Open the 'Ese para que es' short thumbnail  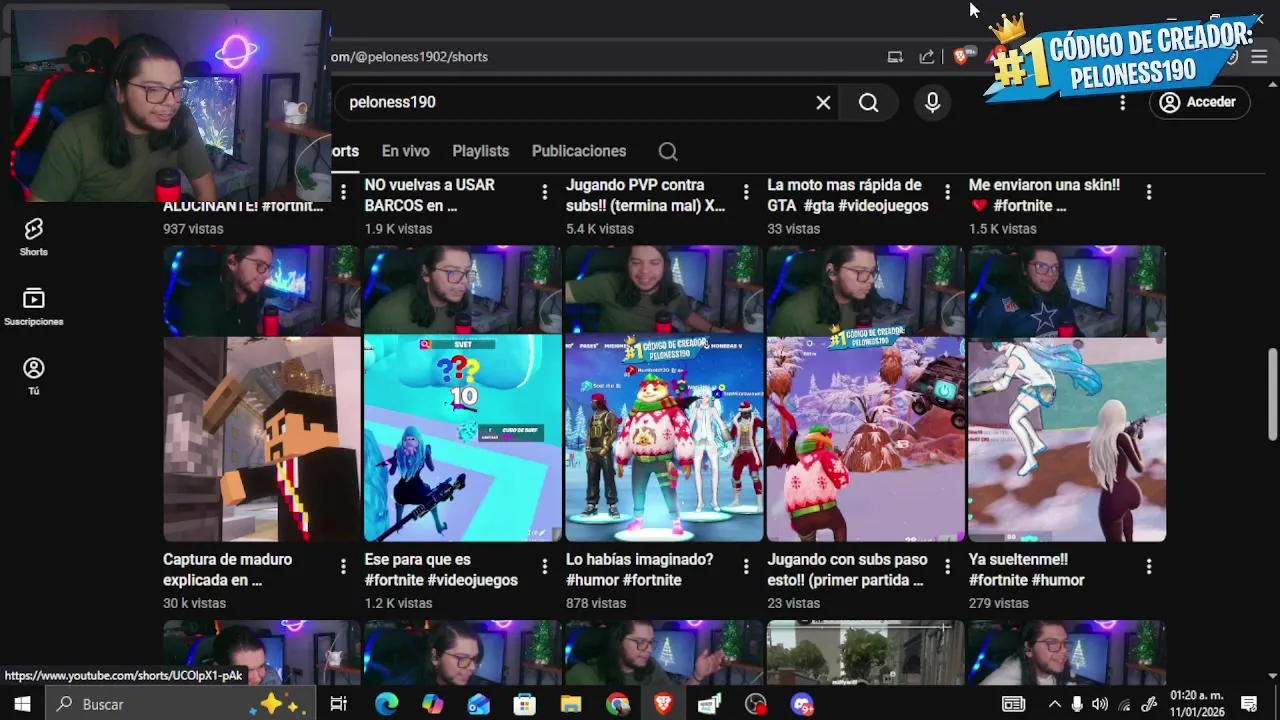click(463, 393)
